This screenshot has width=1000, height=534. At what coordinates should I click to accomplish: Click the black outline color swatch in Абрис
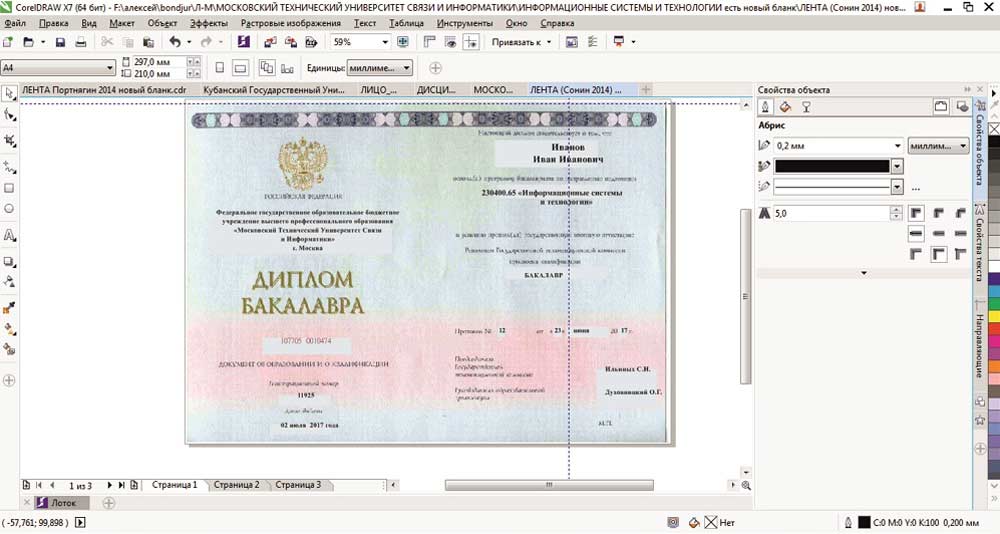tap(832, 167)
